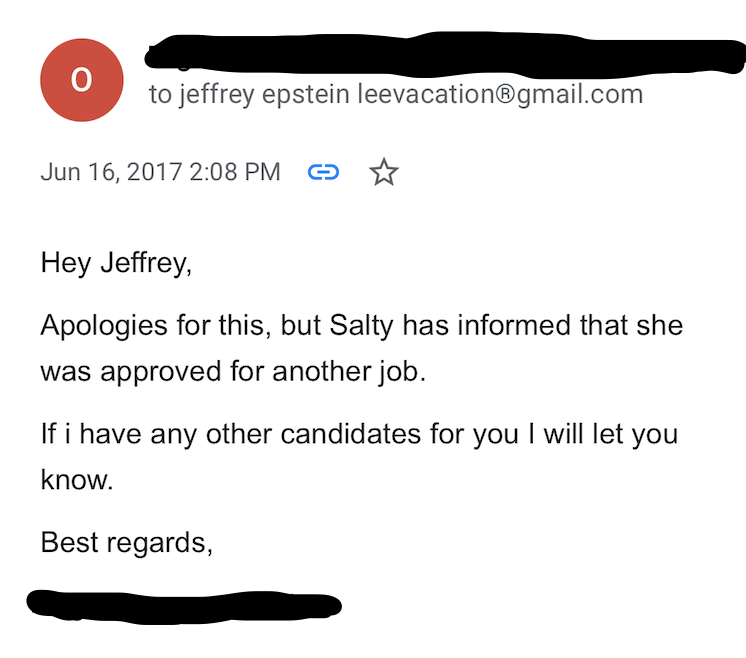The image size is (746, 658).
Task: Click the "Best regards," closing line
Action: click(127, 542)
